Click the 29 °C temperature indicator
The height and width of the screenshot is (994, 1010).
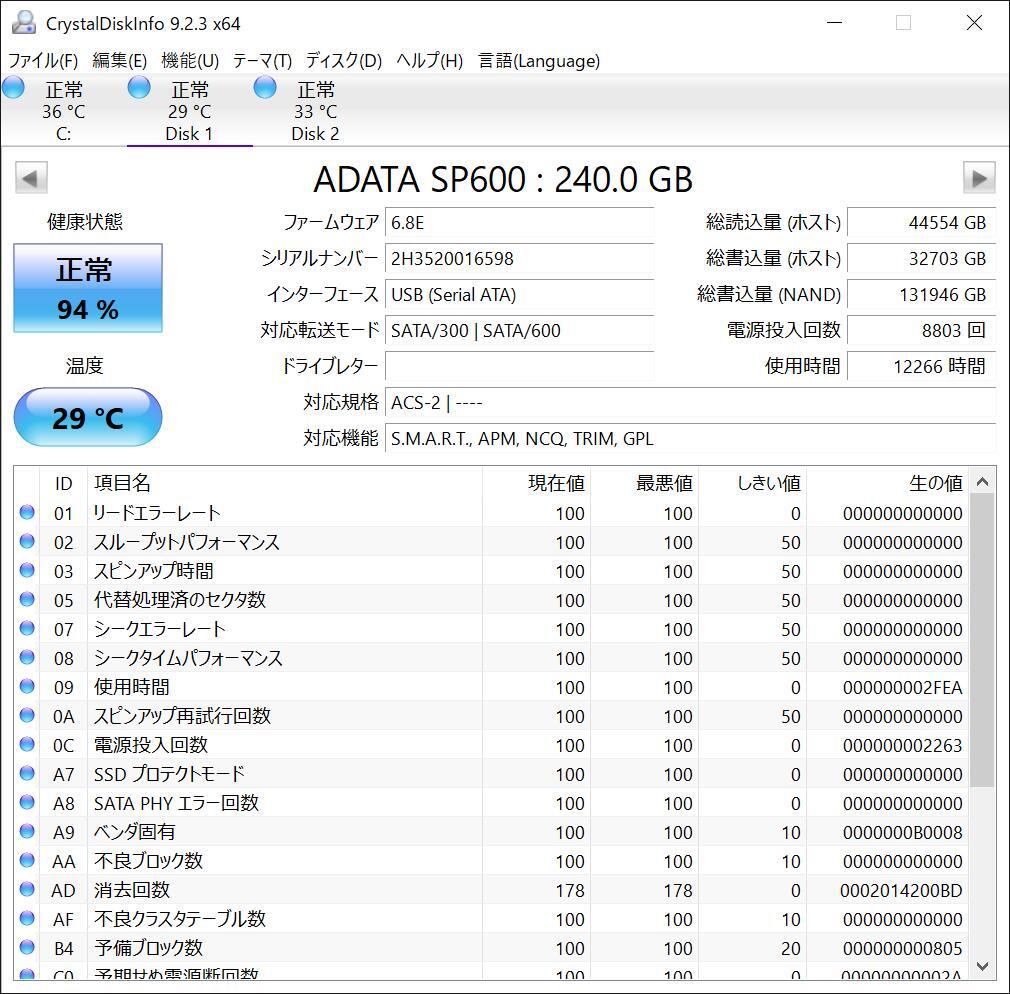coord(87,417)
